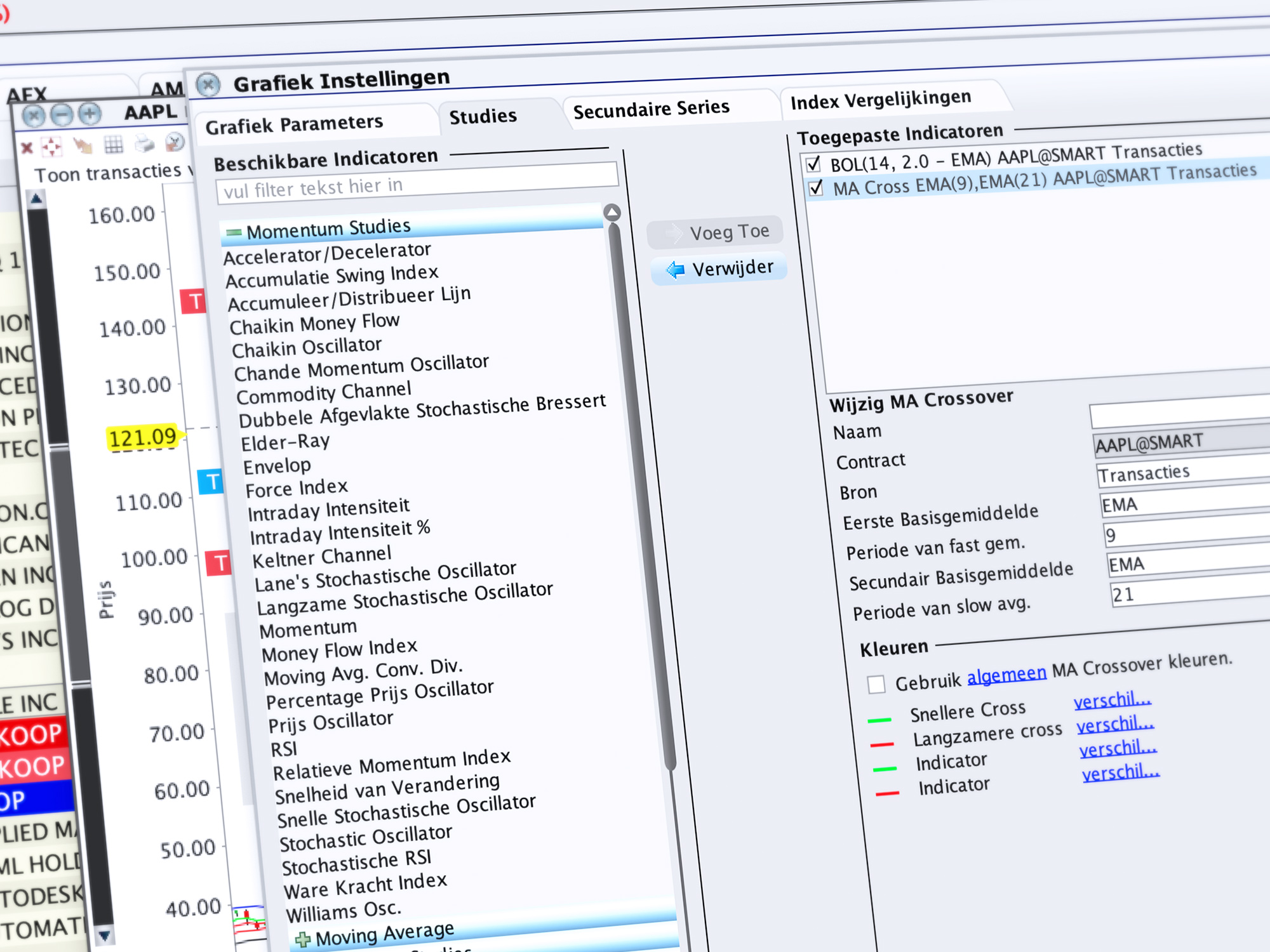Click the minus button on AAPL chart window
1270x952 pixels.
(62, 115)
